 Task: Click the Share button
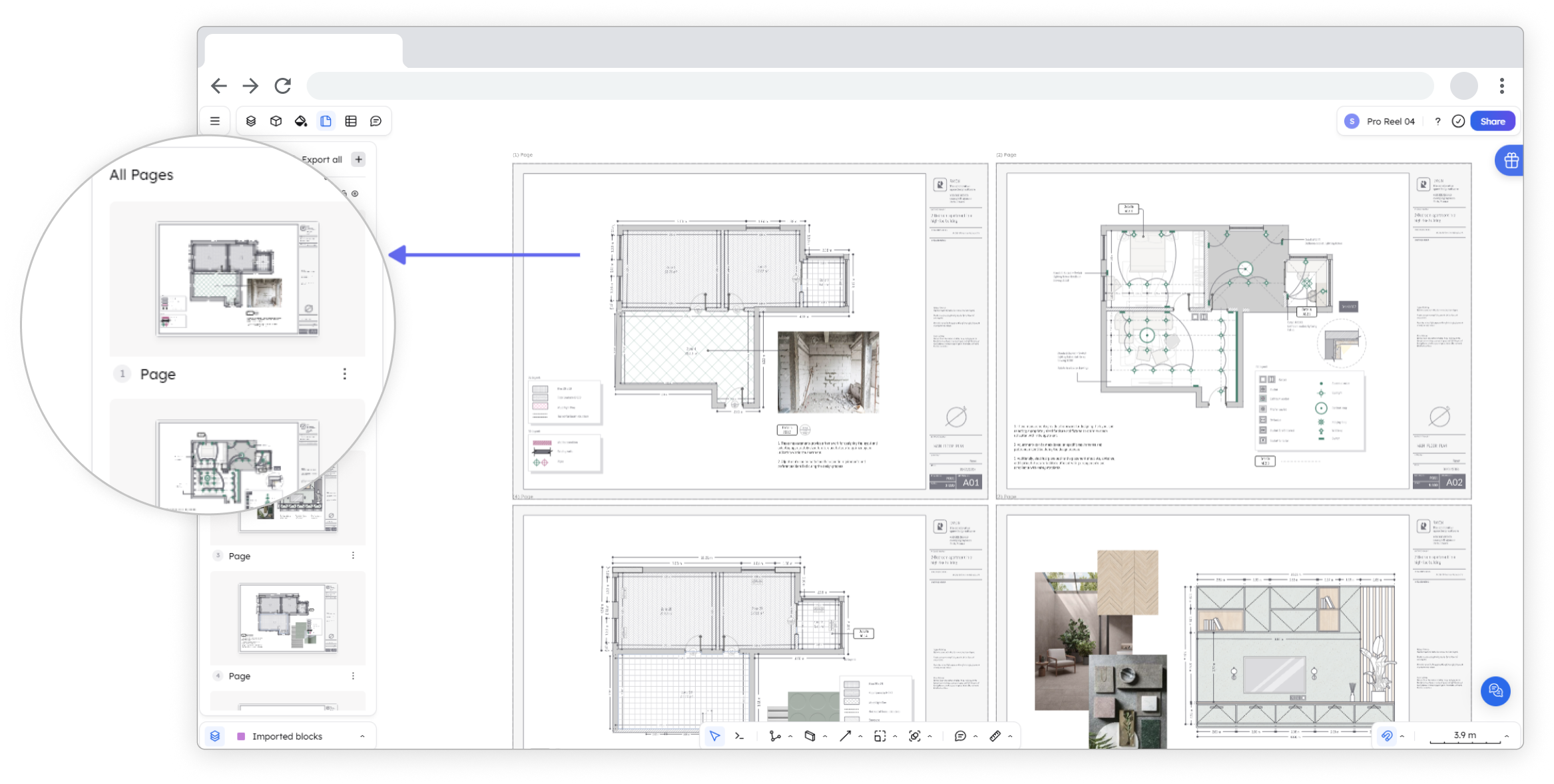(x=1492, y=121)
